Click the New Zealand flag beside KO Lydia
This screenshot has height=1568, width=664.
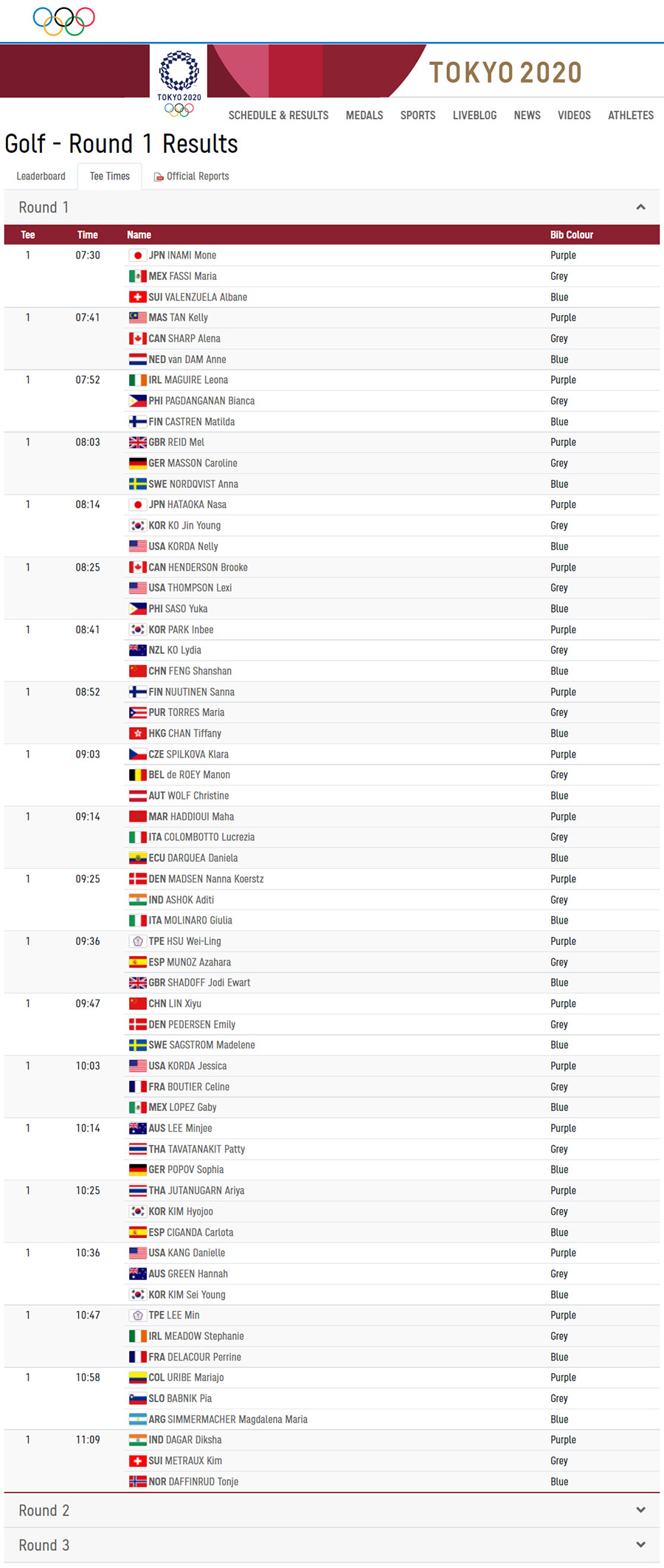point(137,650)
